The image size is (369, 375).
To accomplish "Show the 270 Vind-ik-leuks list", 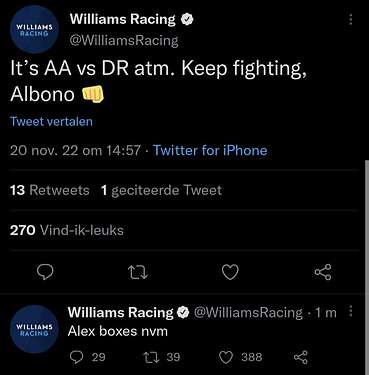I will (67, 230).
